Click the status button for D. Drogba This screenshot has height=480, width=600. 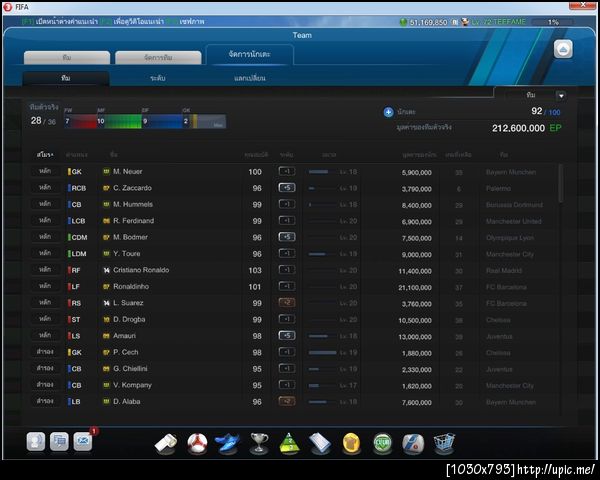[x=45, y=319]
